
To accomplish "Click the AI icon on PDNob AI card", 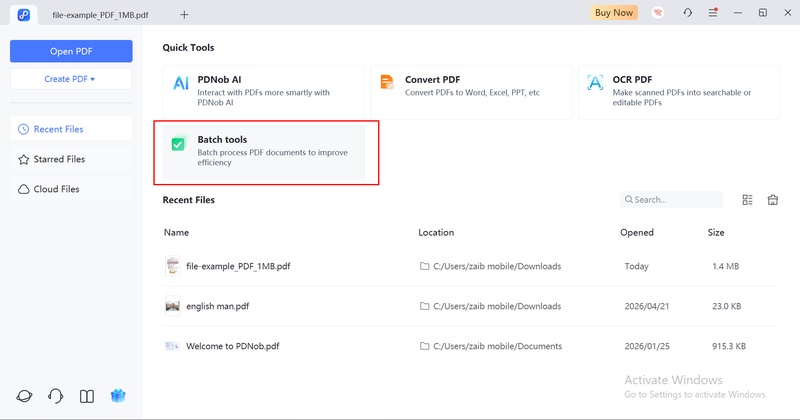I will (x=181, y=83).
